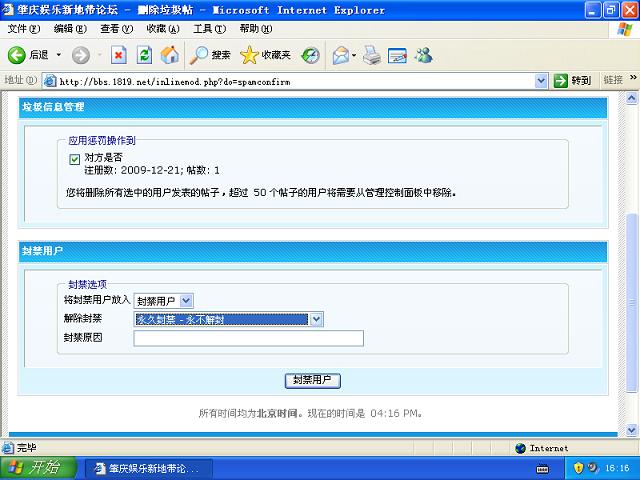Click the Mail envelope icon
The image size is (640, 480).
pyautogui.click(x=340, y=55)
